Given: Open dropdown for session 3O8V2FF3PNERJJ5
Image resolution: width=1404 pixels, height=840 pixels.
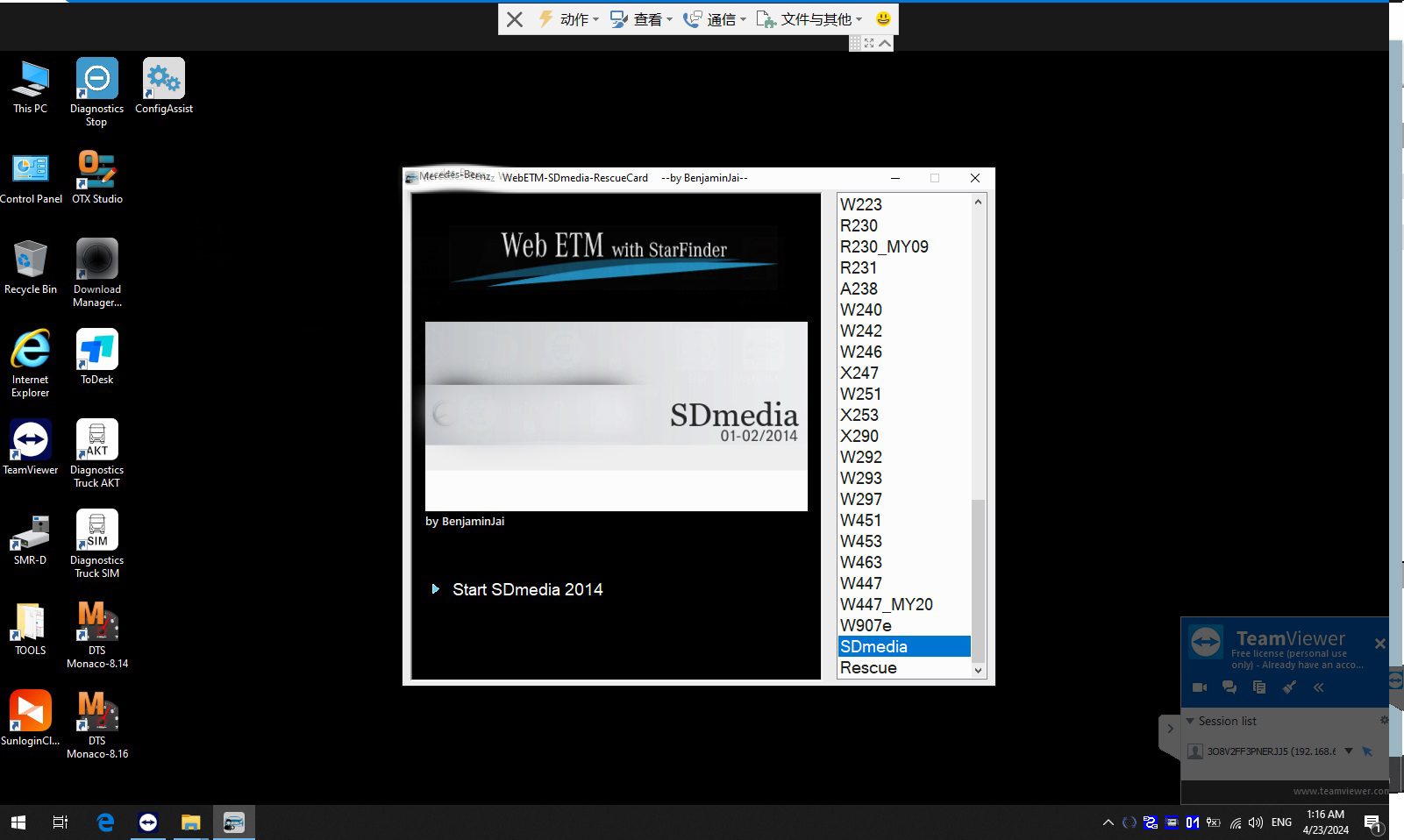Looking at the screenshot, I should (1349, 751).
